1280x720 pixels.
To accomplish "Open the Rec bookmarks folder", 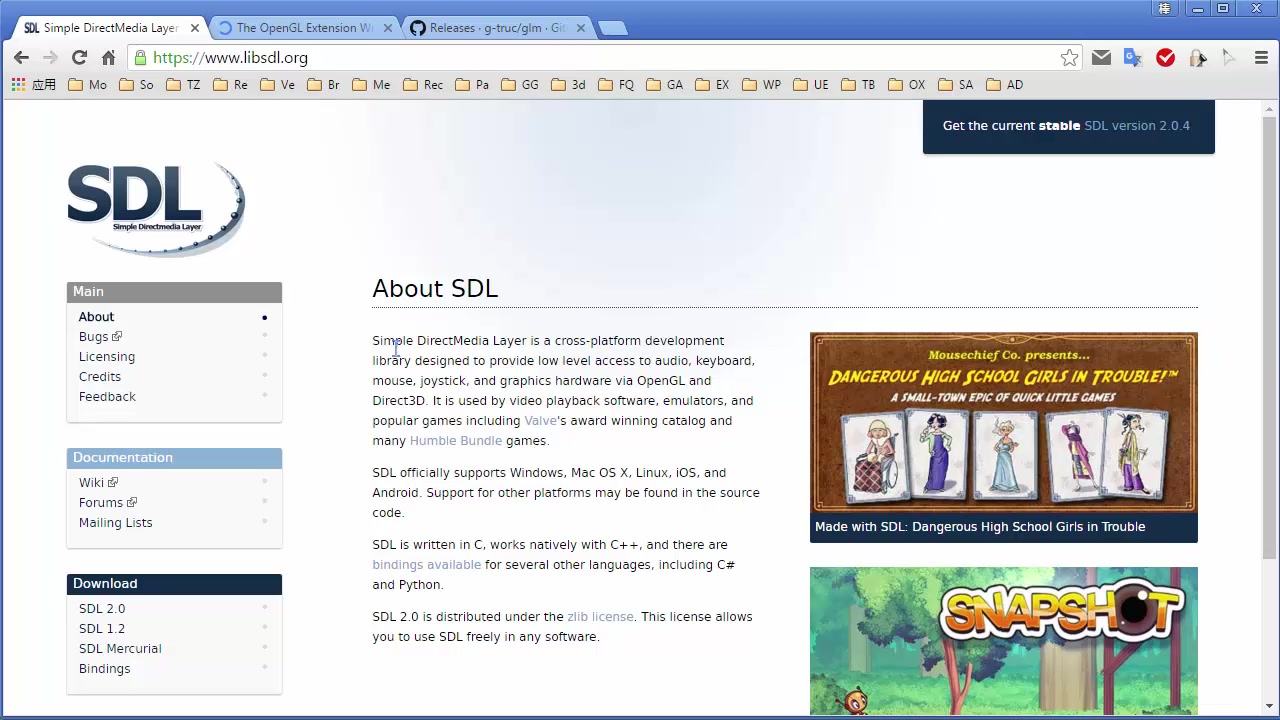I will point(422,85).
